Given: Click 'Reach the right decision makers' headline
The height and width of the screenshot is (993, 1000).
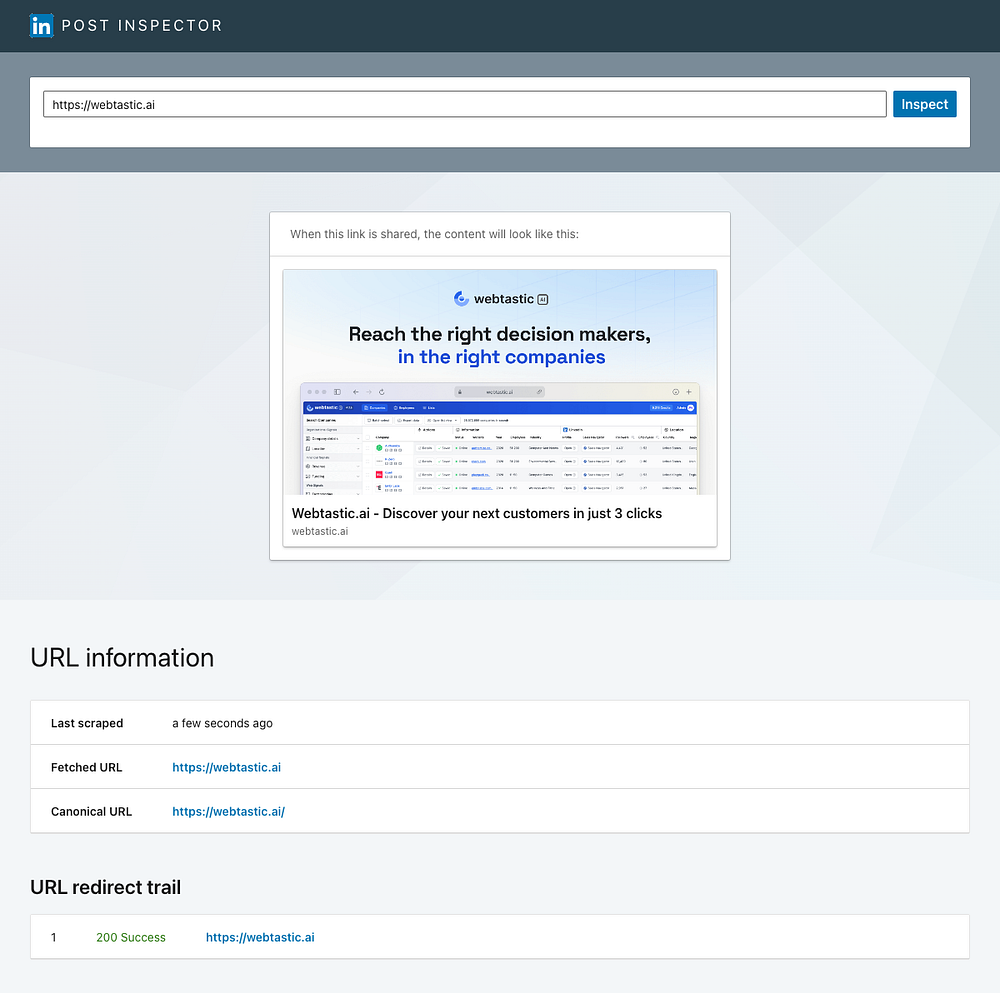Looking at the screenshot, I should tap(500, 334).
